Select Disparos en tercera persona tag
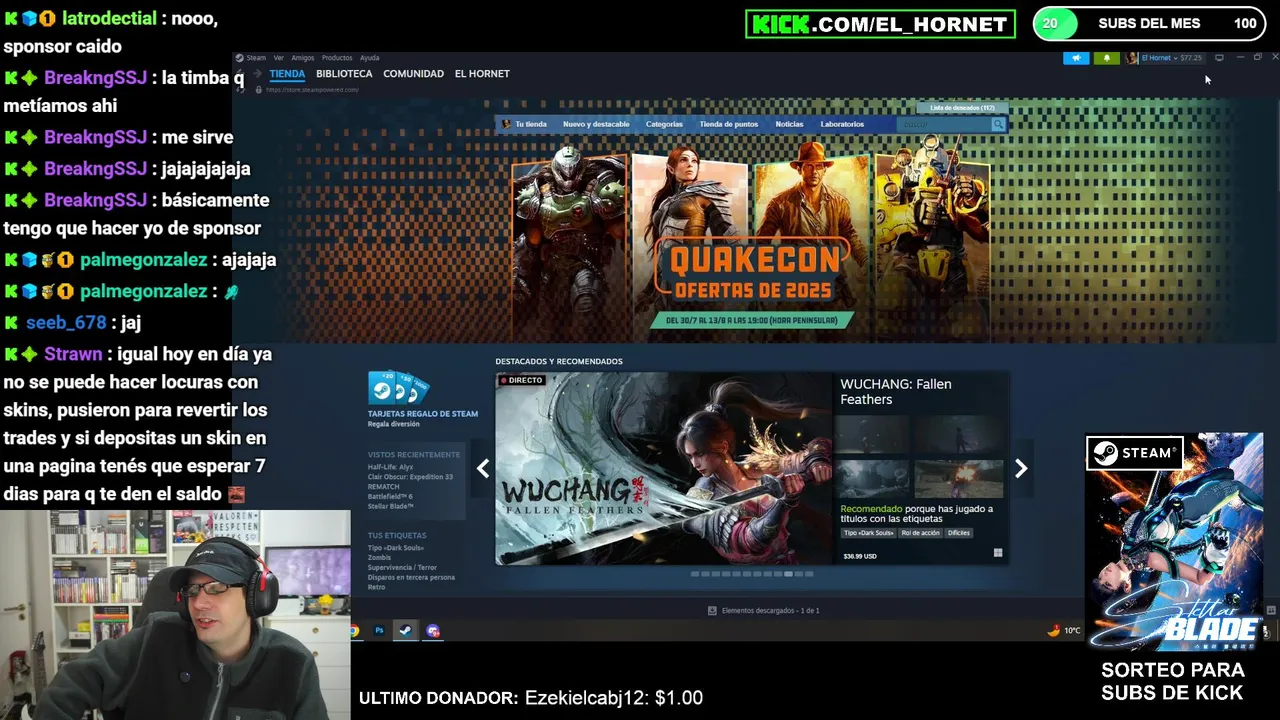 click(x=411, y=577)
